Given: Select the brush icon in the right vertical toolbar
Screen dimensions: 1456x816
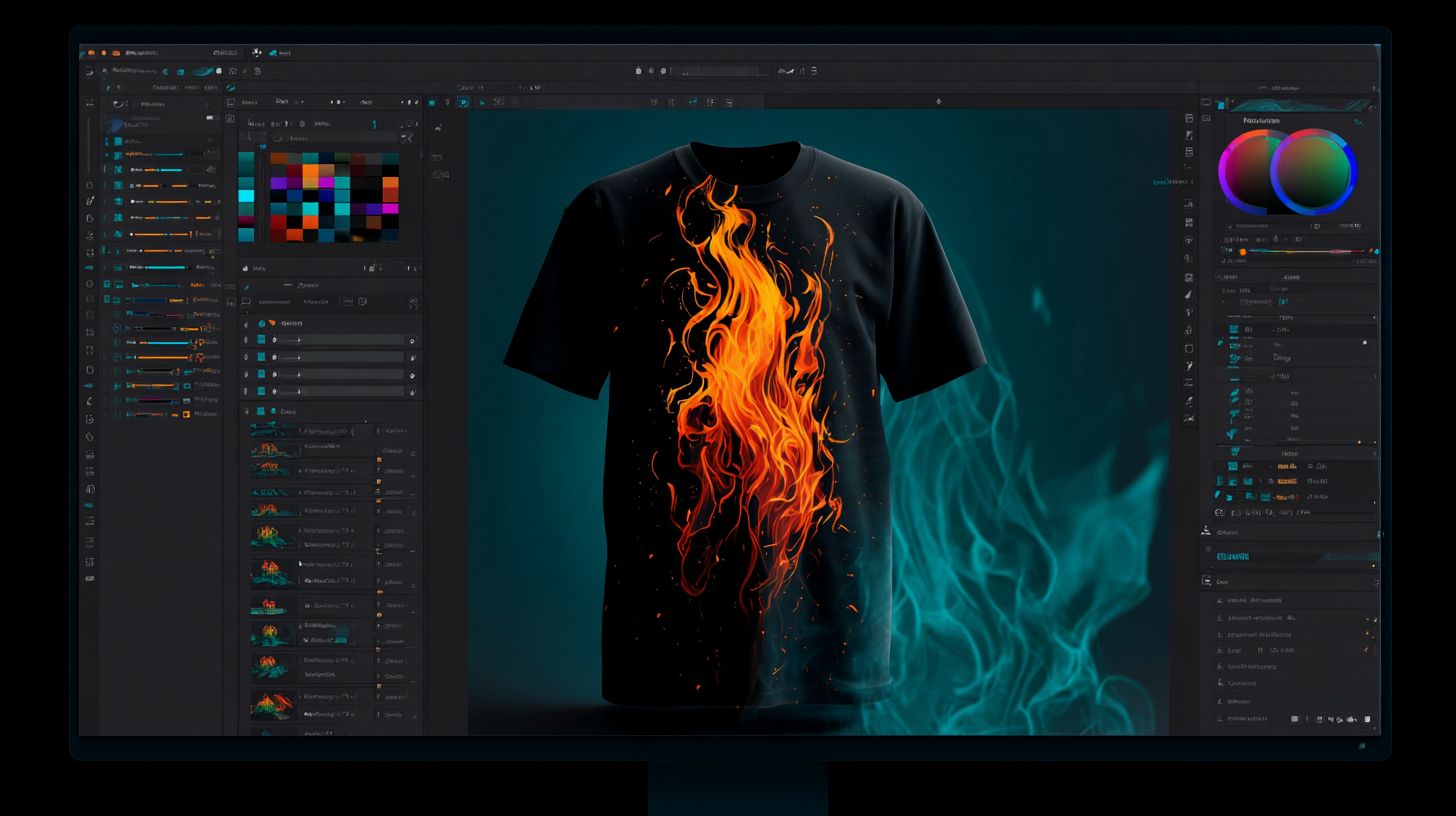Looking at the screenshot, I should [1188, 295].
